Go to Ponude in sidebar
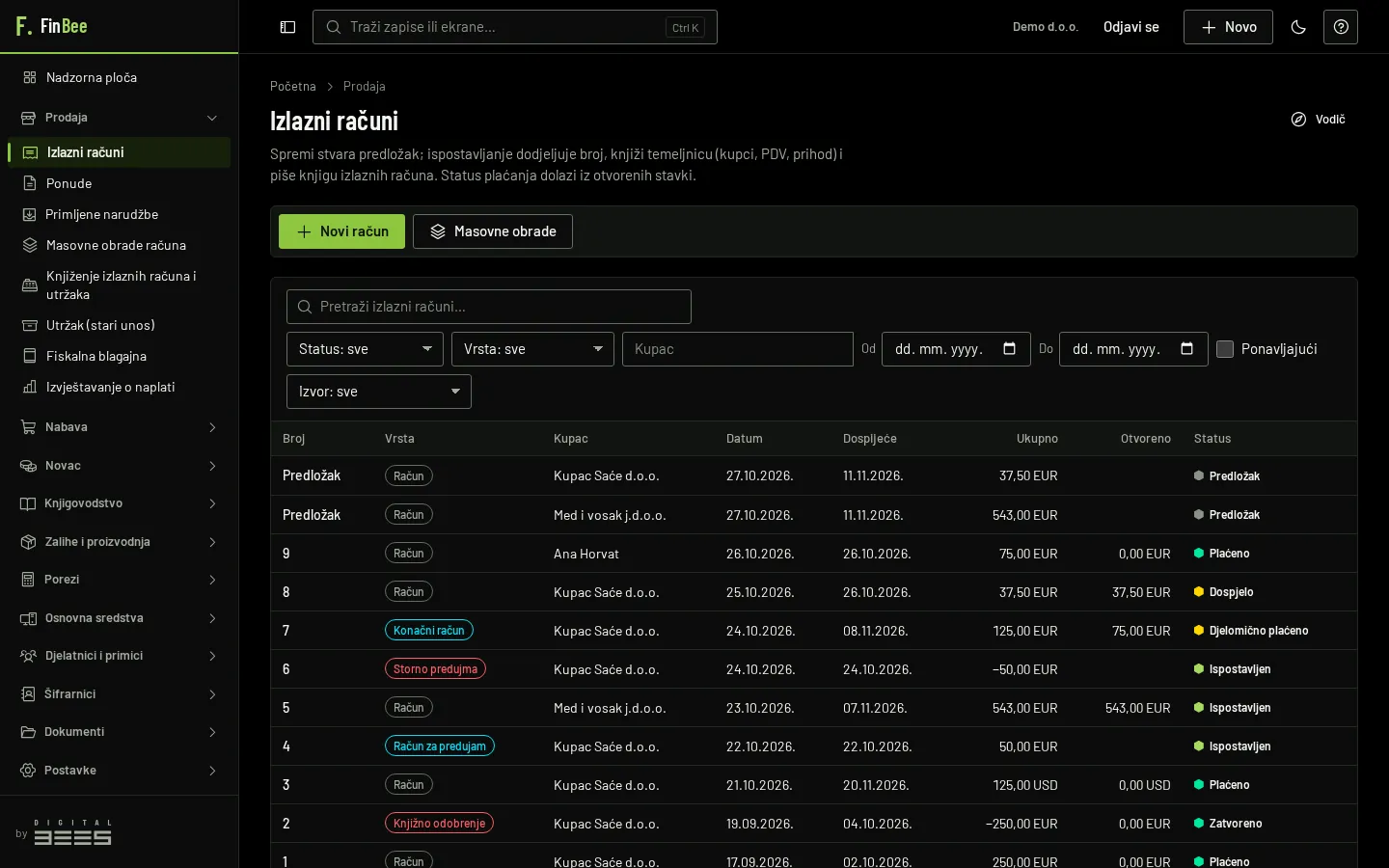The image size is (1389, 868). (x=119, y=183)
